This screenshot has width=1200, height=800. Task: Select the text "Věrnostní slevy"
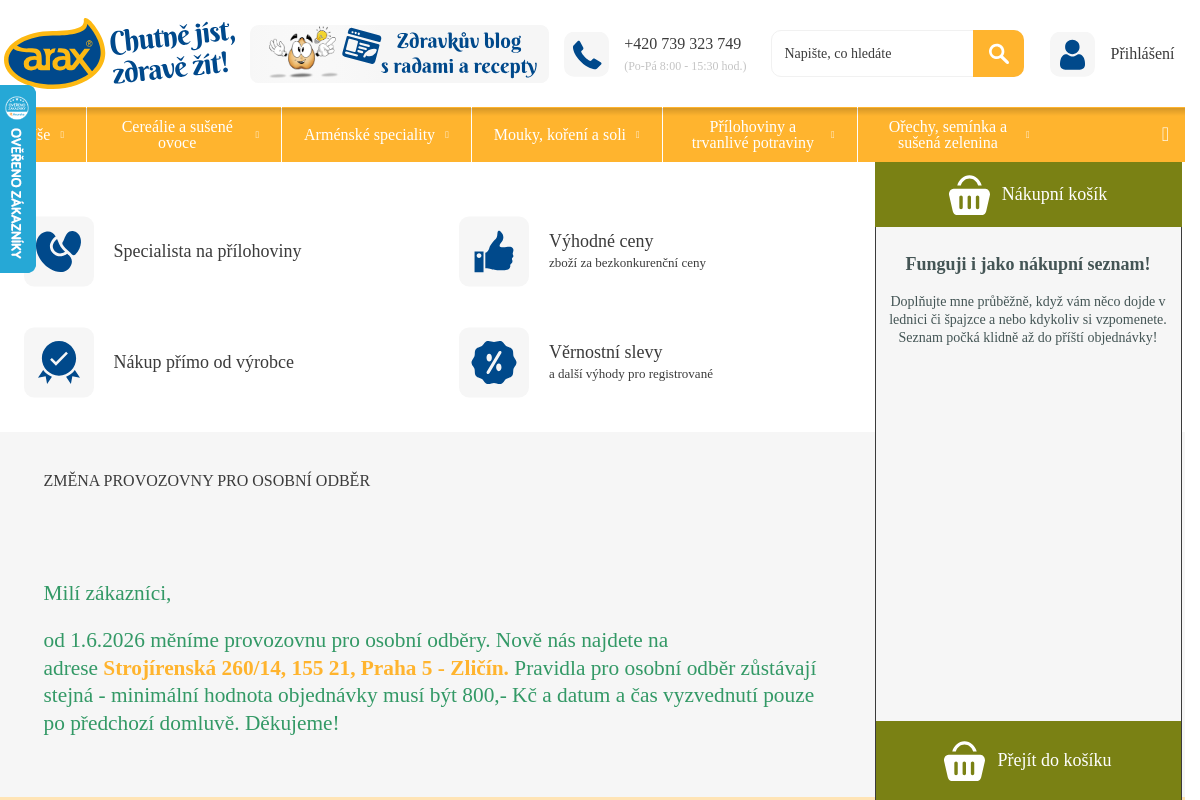[606, 352]
